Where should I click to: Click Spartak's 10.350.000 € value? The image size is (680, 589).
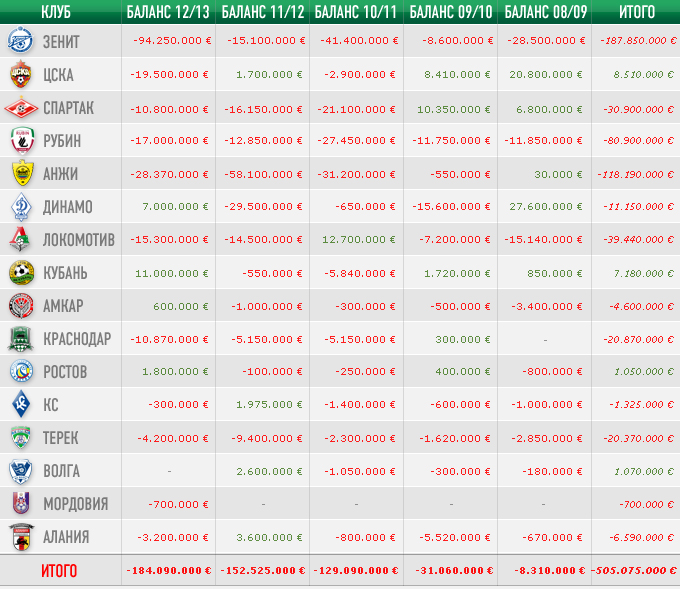[x=454, y=109]
